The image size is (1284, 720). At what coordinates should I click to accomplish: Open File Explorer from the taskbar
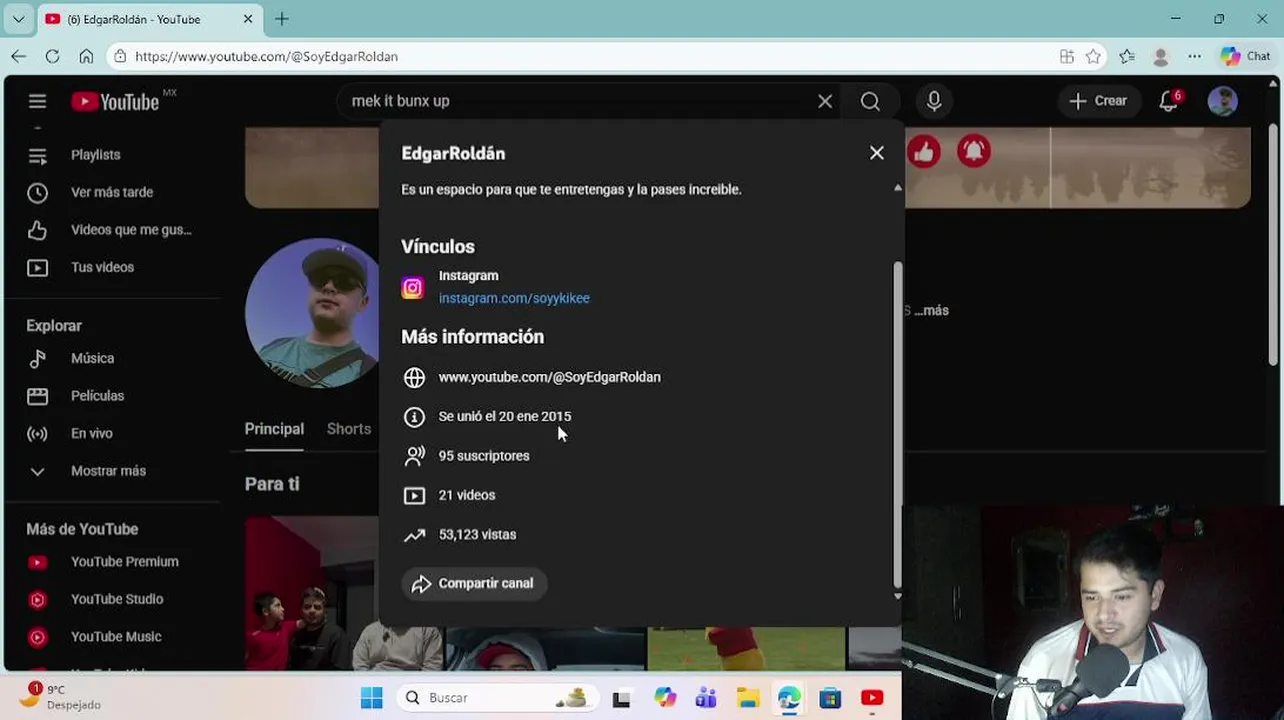(x=748, y=698)
